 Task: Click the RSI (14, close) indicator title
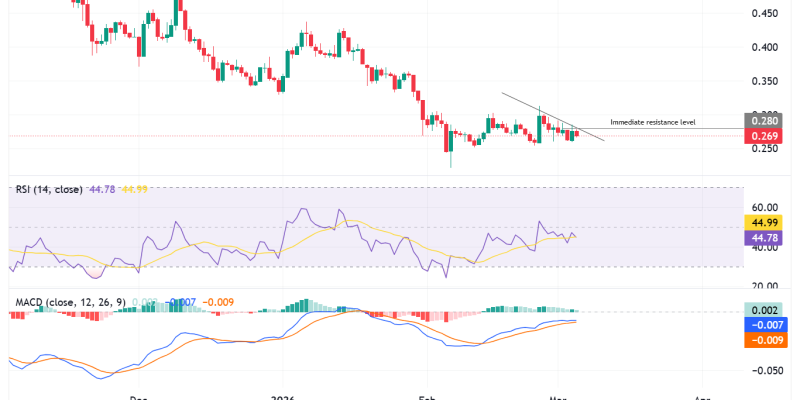(x=49, y=189)
